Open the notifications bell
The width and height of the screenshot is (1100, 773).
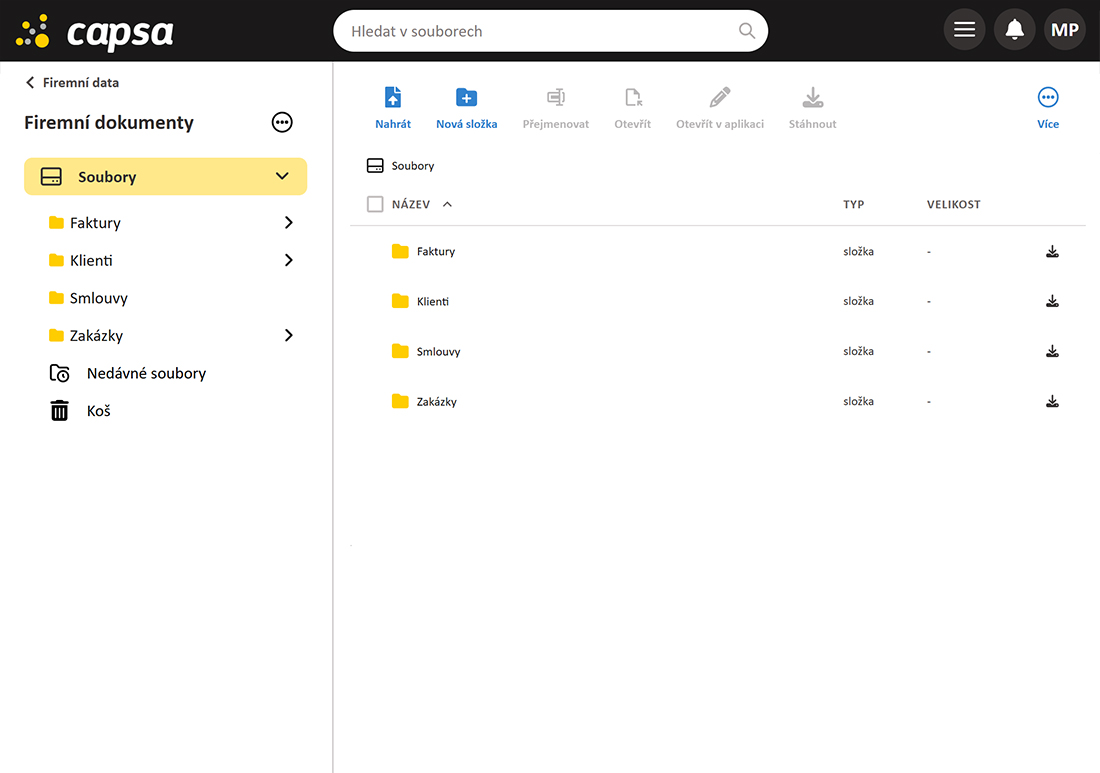[1014, 30]
